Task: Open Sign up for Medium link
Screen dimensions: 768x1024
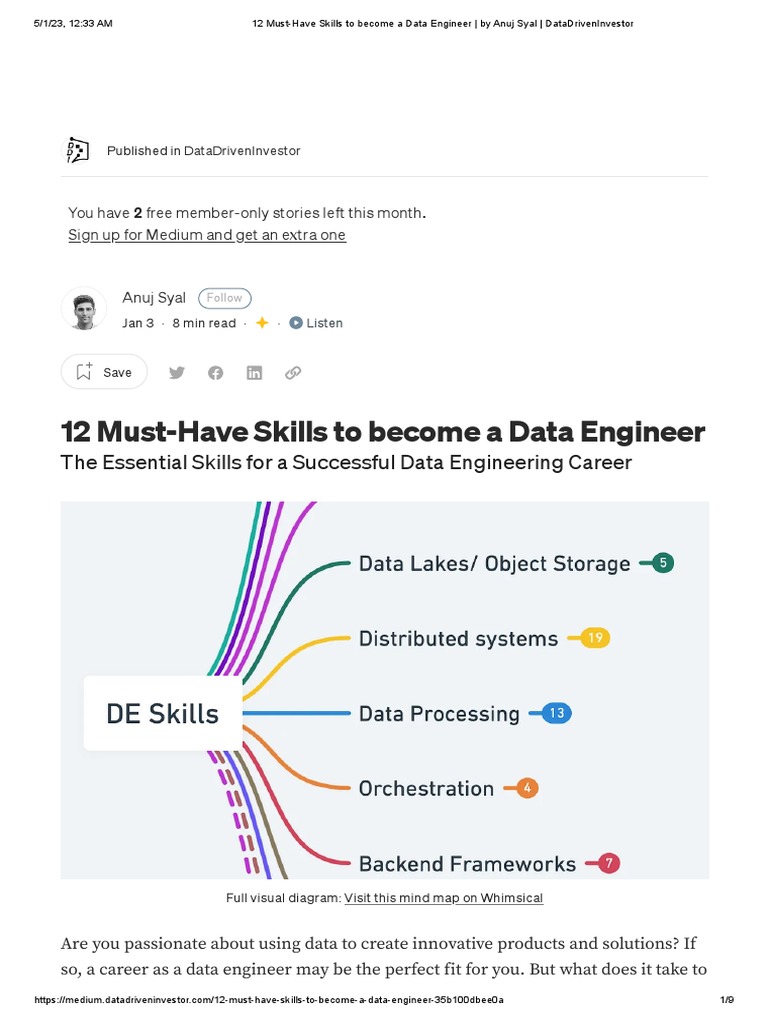Action: click(x=207, y=235)
